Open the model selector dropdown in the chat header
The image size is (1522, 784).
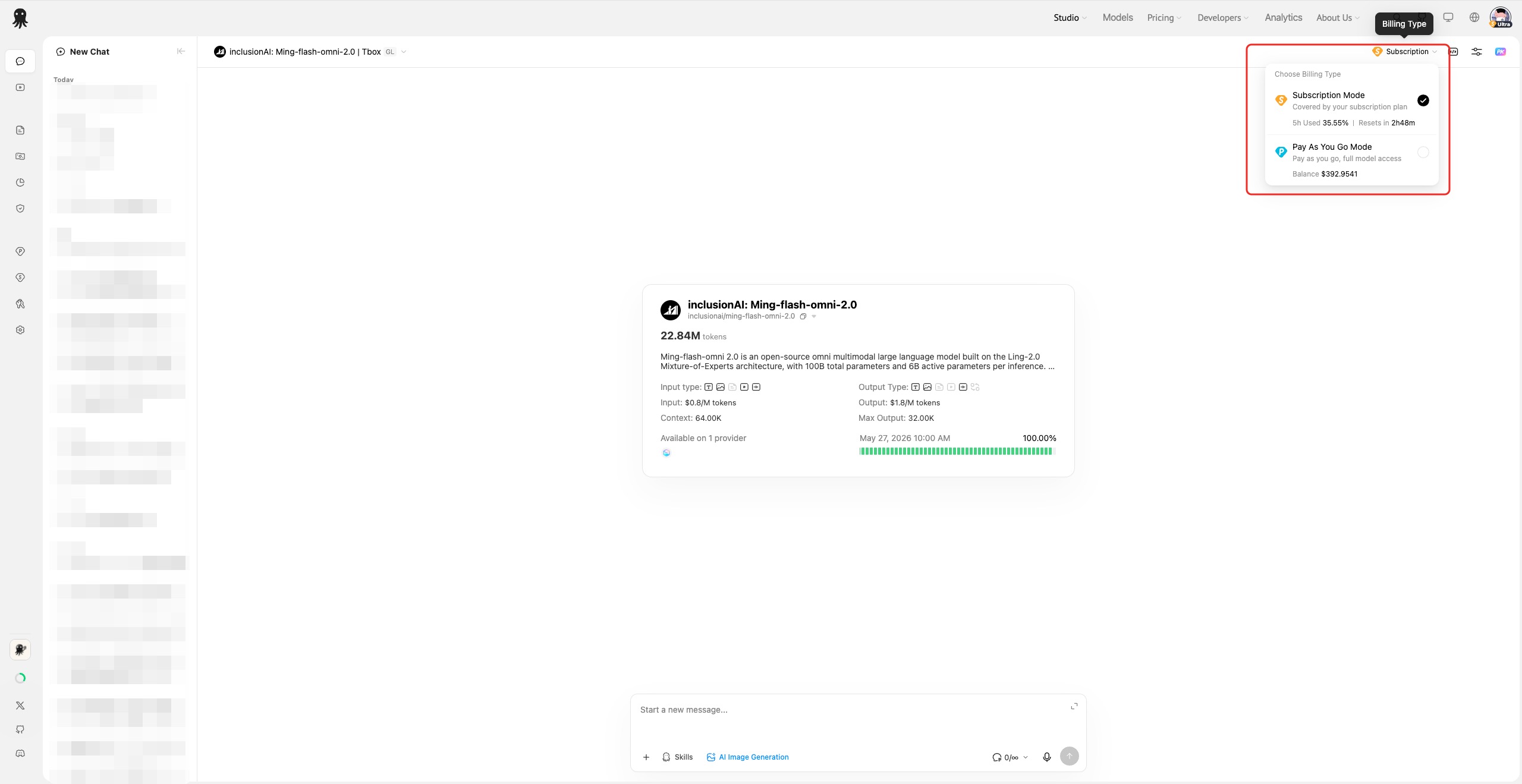(310, 52)
